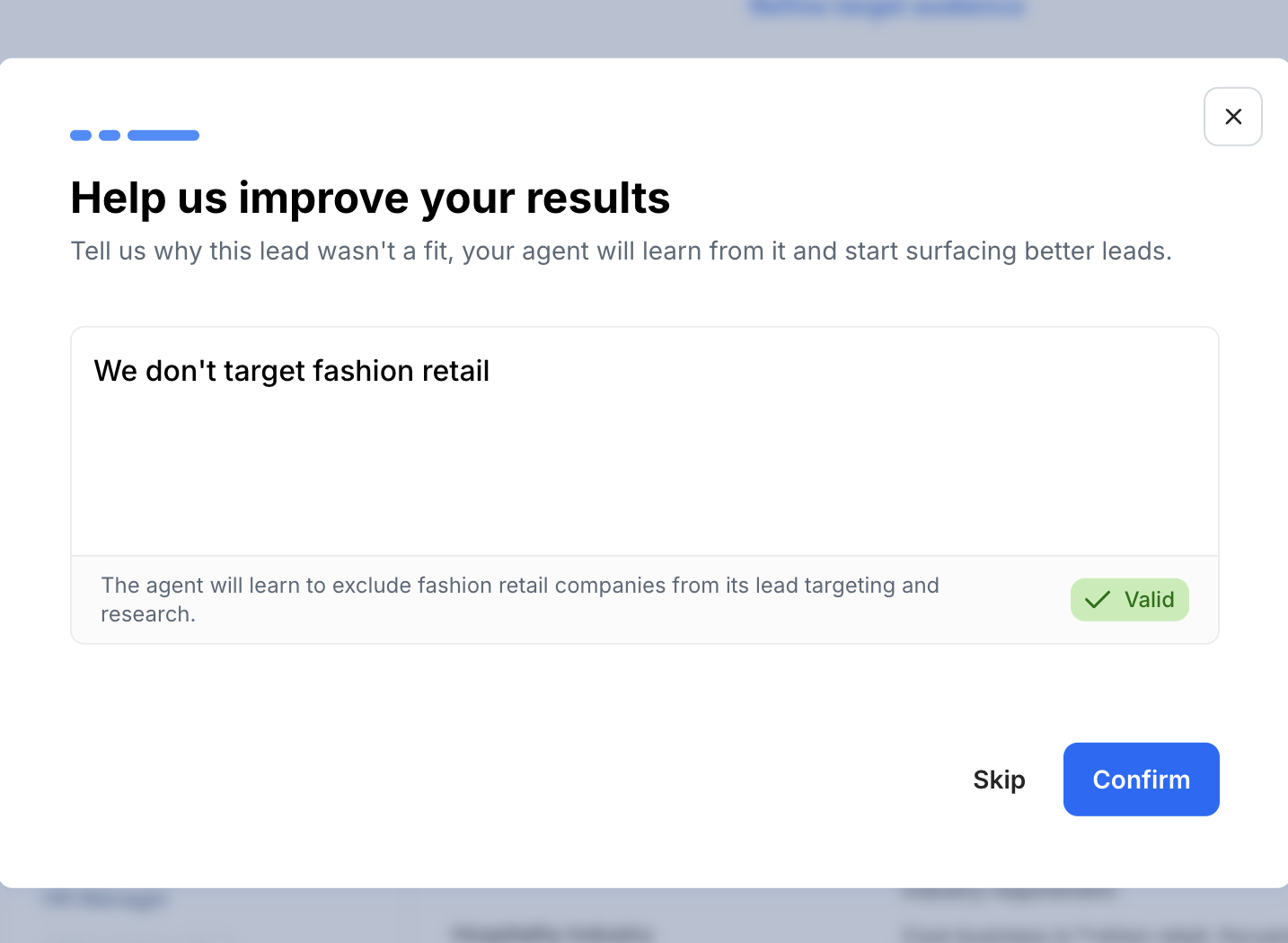
Task: Click into the feedback reason text area
Action: (644, 440)
